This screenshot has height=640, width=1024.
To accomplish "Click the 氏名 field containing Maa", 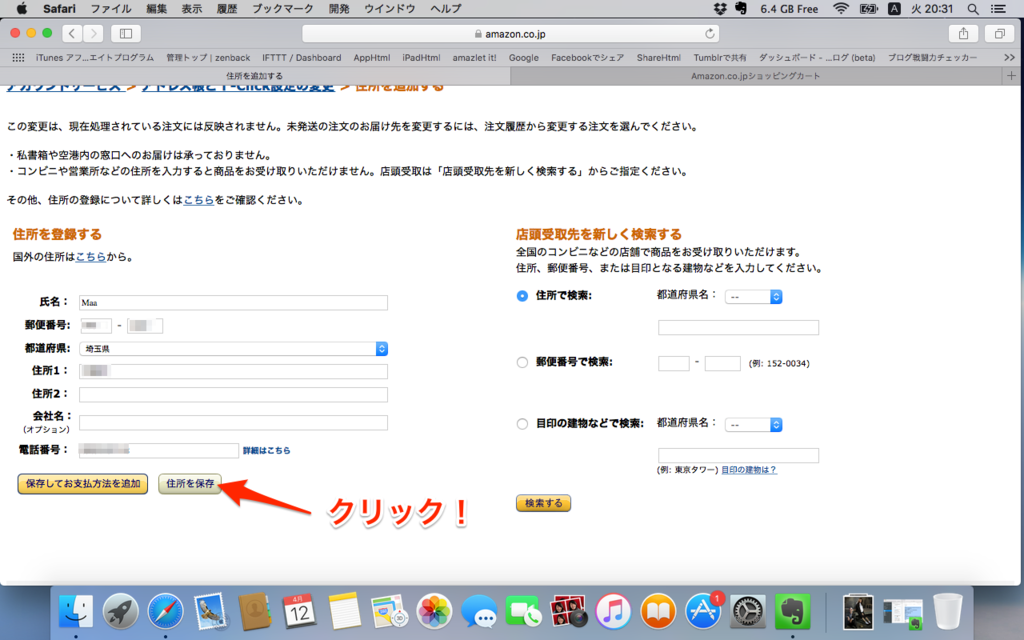I will [x=233, y=302].
